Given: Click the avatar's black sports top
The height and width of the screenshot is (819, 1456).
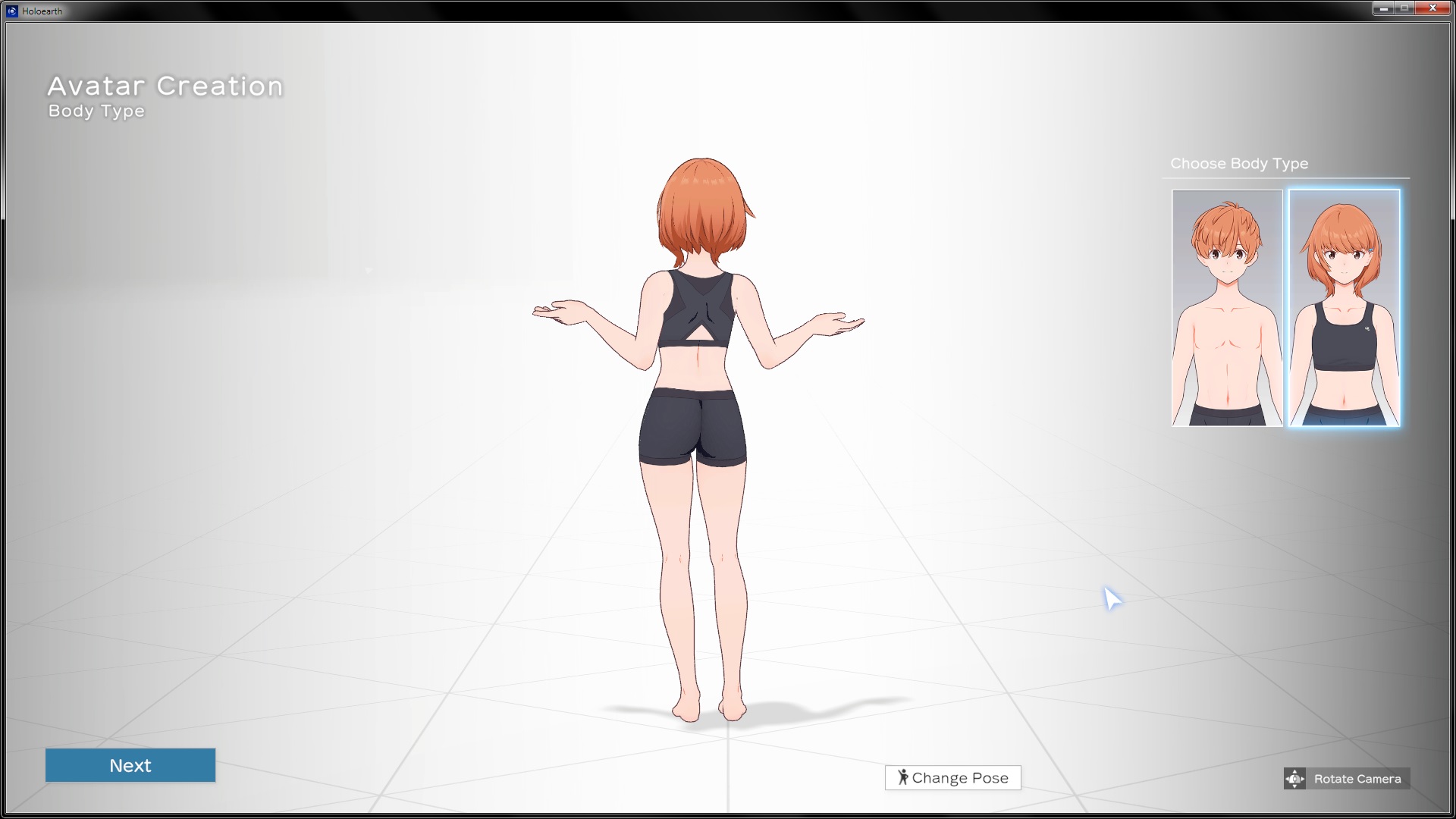Looking at the screenshot, I should [x=695, y=311].
